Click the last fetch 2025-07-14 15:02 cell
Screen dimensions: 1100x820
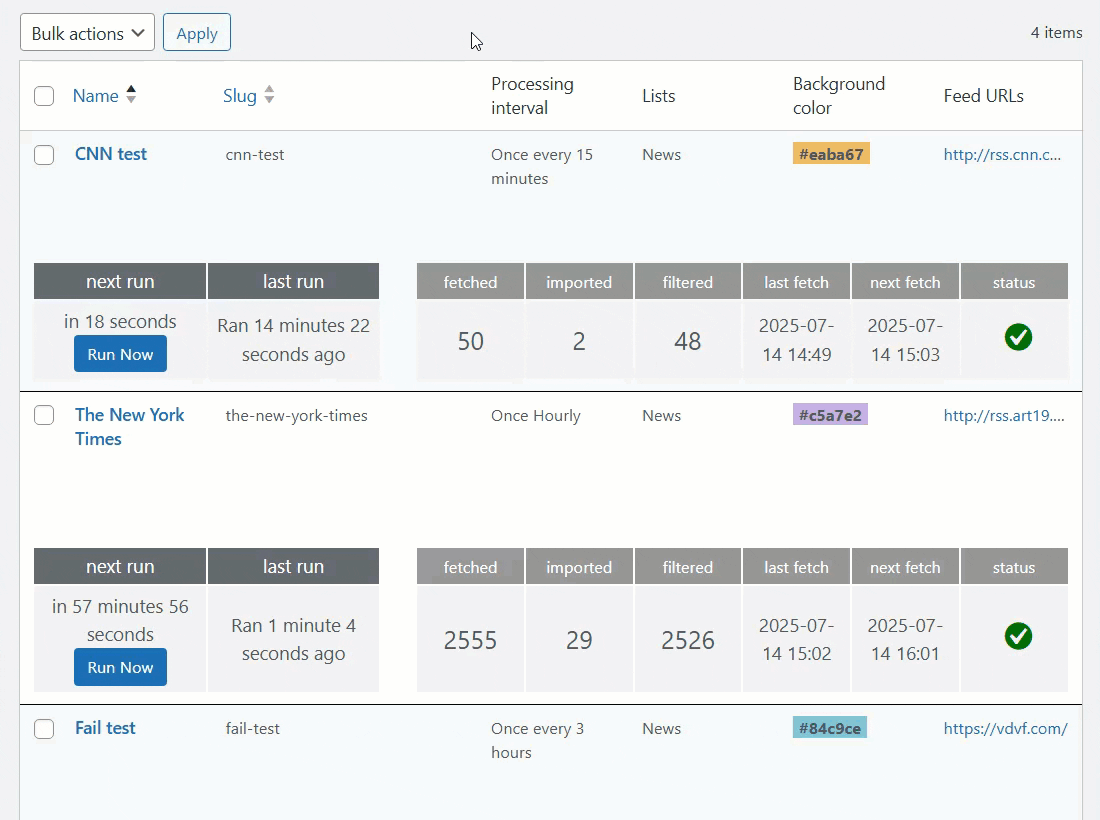(796, 639)
